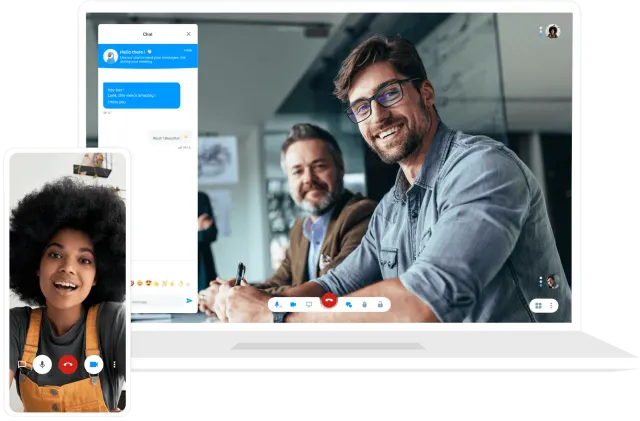Lock the meeting with the padlock icon
The image size is (640, 421).
tap(380, 305)
